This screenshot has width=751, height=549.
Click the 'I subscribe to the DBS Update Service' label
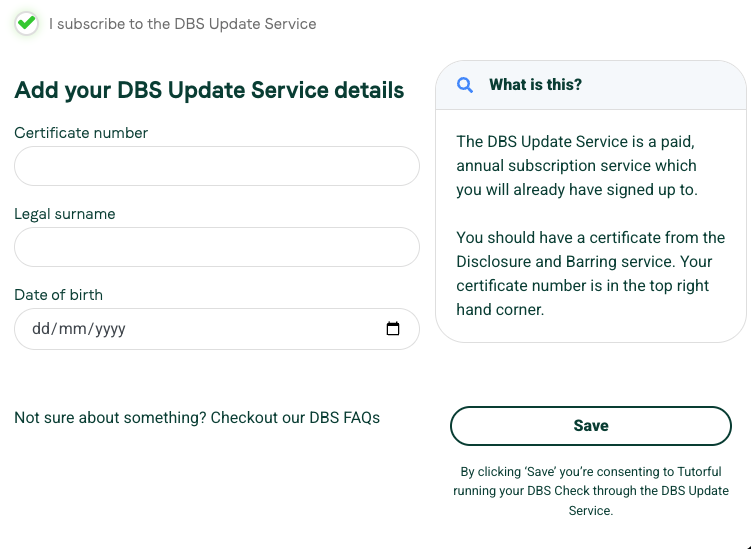[182, 24]
